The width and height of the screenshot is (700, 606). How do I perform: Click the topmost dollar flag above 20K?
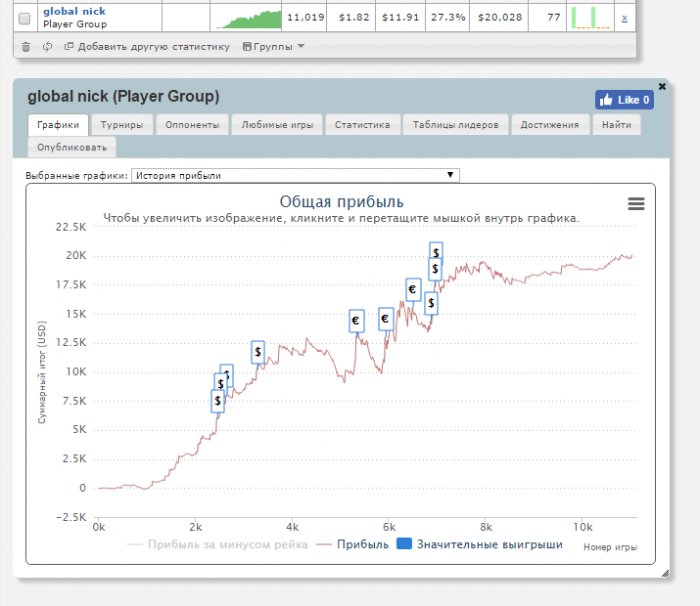click(x=436, y=250)
